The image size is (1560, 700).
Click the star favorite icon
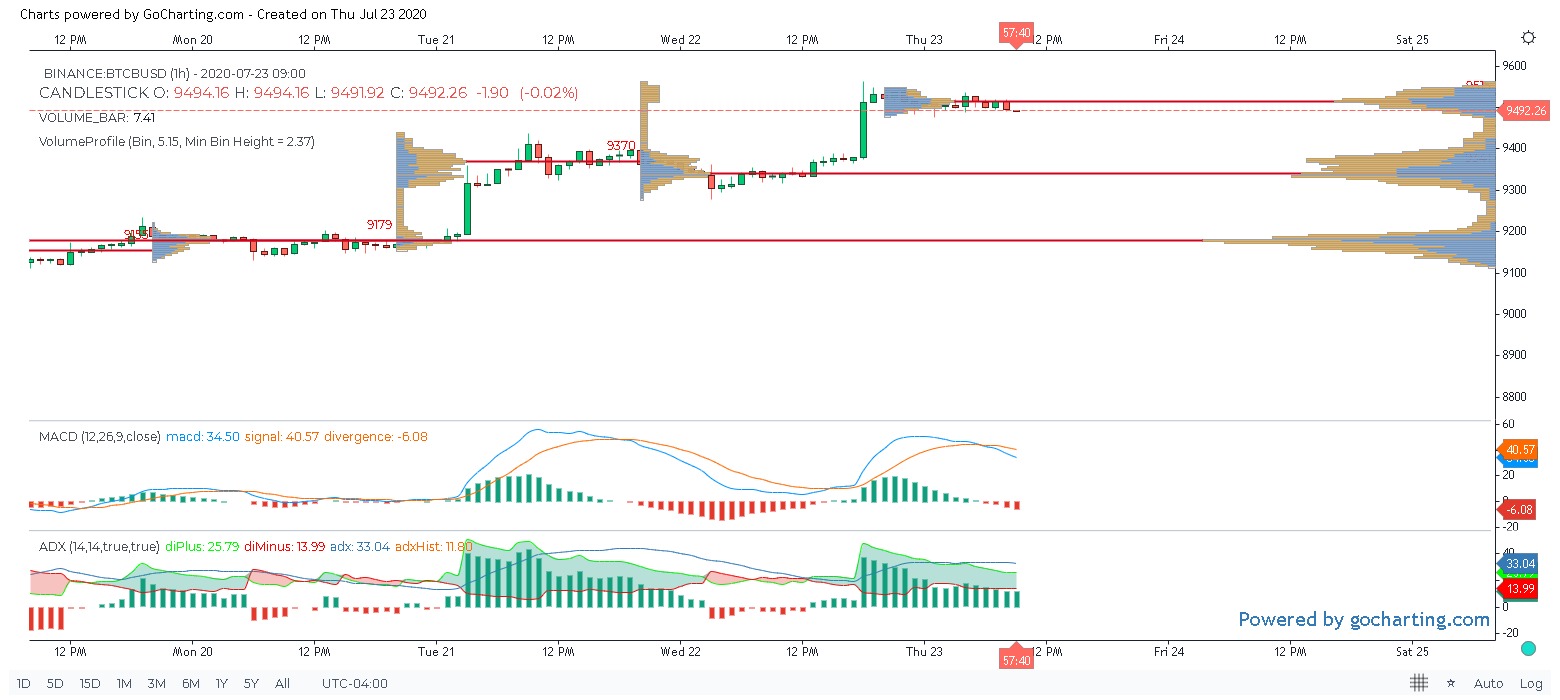pos(1450,683)
